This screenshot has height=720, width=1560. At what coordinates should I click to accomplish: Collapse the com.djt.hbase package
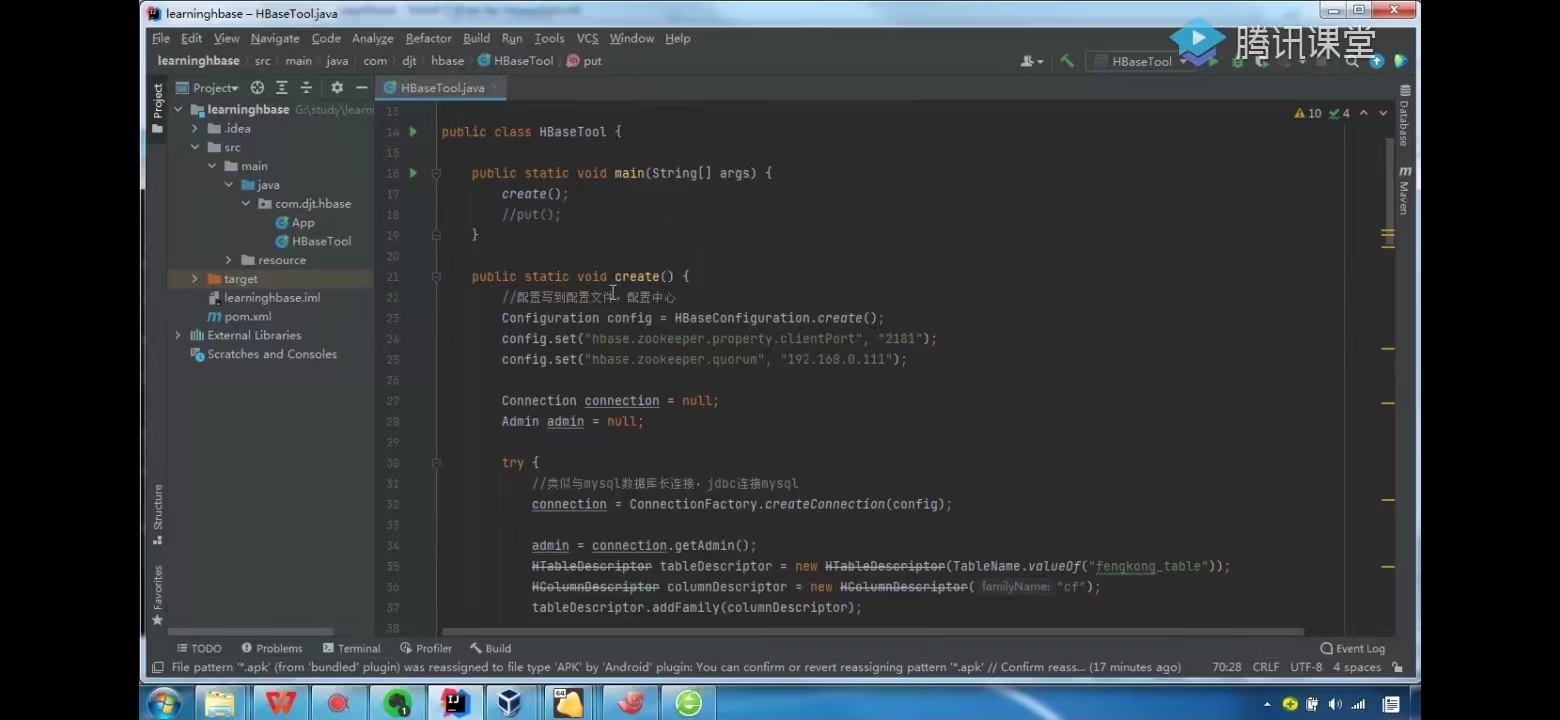246,204
